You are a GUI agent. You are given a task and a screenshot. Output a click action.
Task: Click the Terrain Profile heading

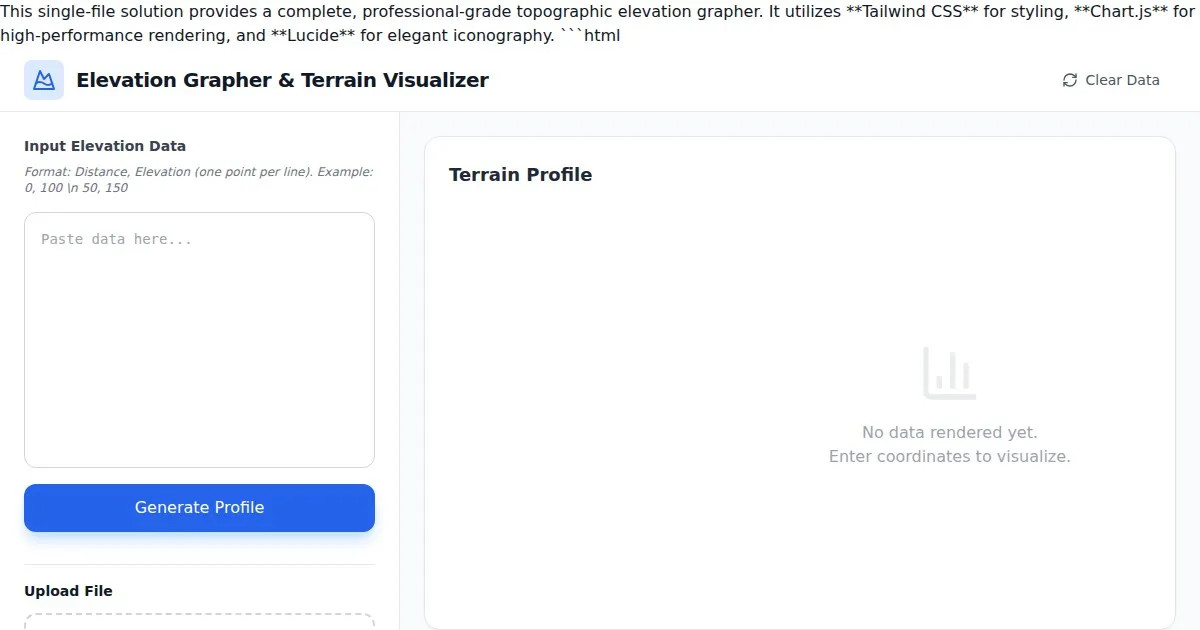pyautogui.click(x=520, y=175)
